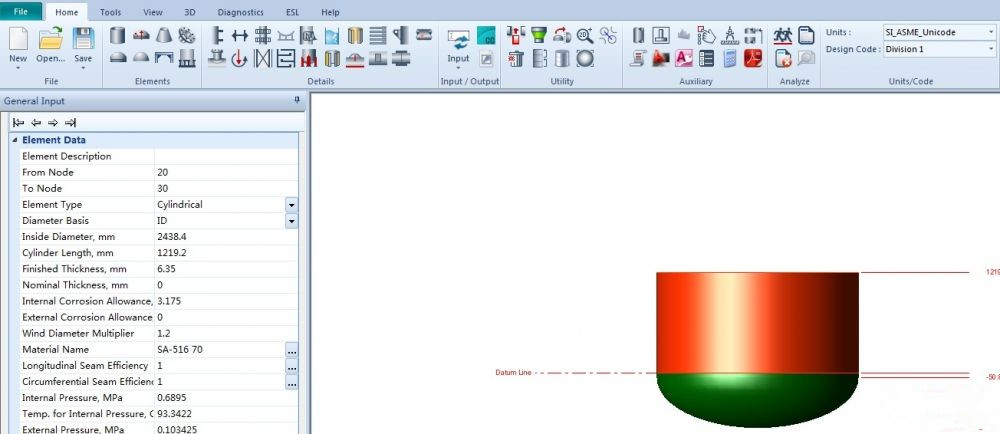Image resolution: width=1000 pixels, height=434 pixels.
Task: Click the force and moment detail icon
Action: (x=240, y=59)
